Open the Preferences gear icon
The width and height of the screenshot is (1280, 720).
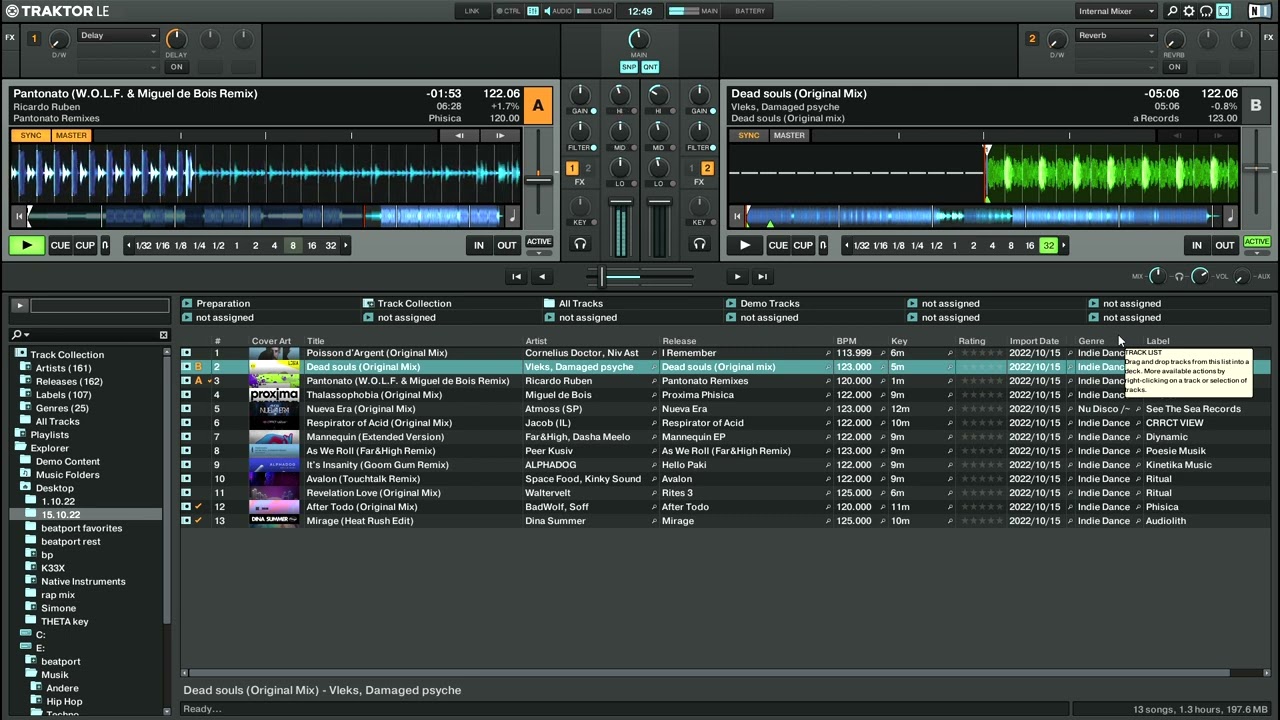(1189, 11)
